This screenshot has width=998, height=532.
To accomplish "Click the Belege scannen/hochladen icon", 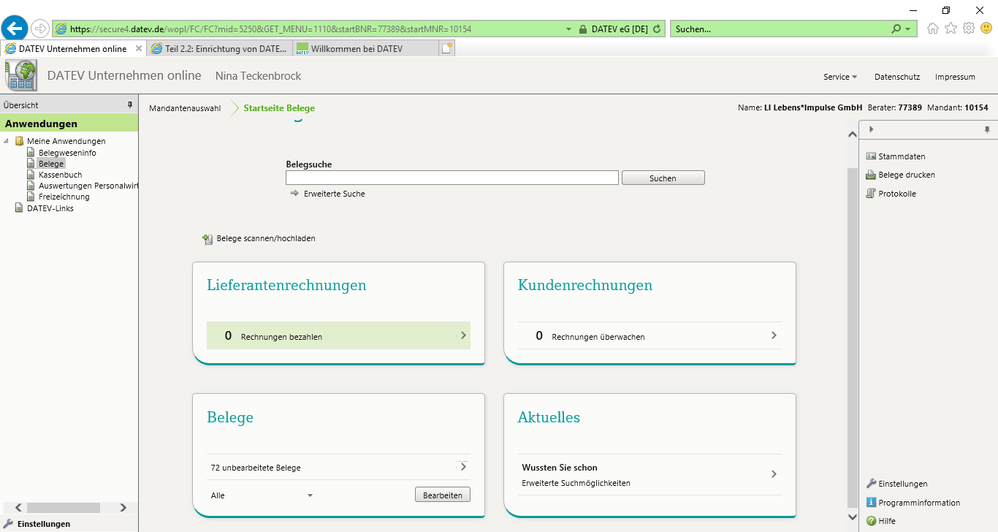I will click(207, 239).
